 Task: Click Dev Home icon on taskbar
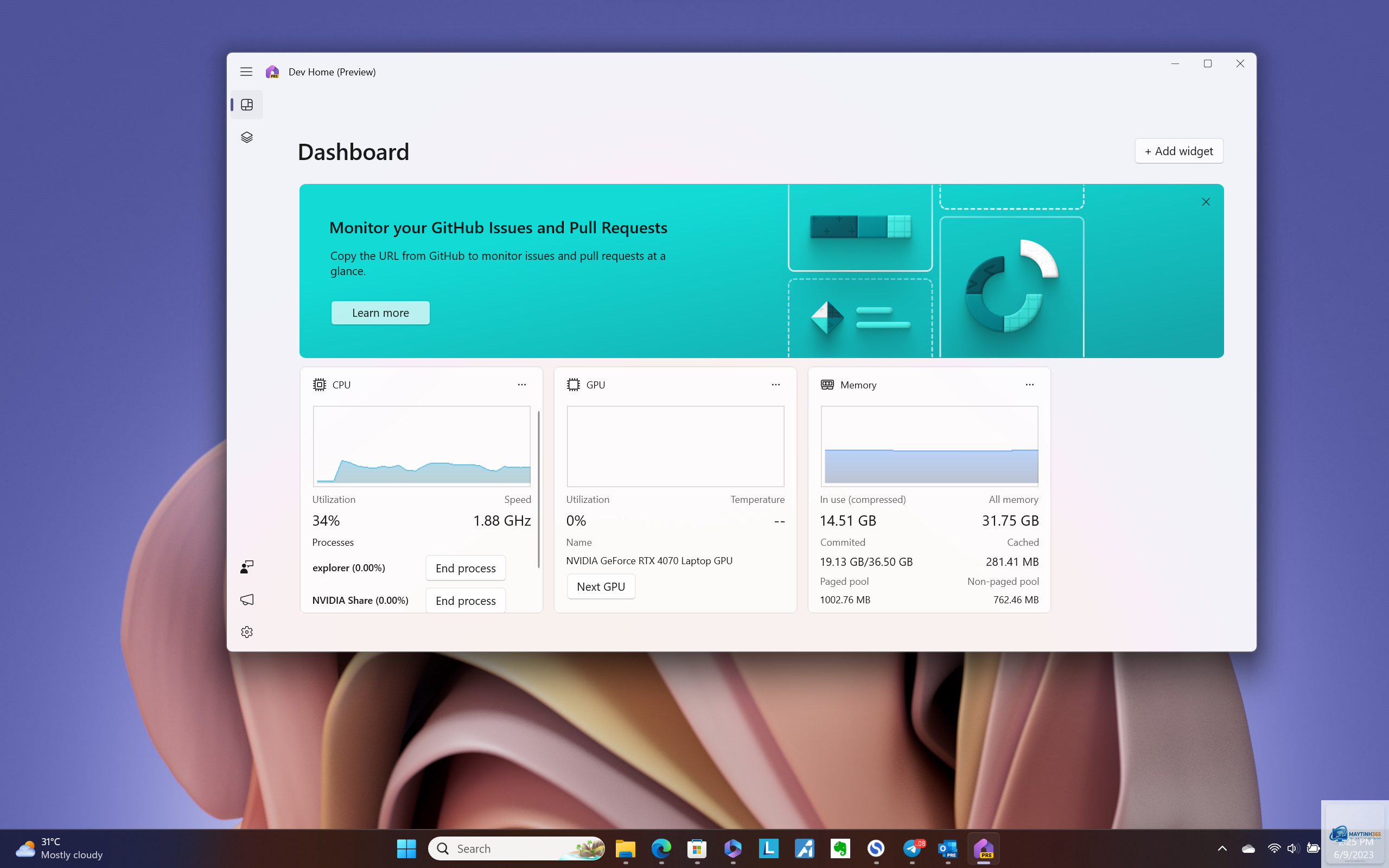click(984, 848)
